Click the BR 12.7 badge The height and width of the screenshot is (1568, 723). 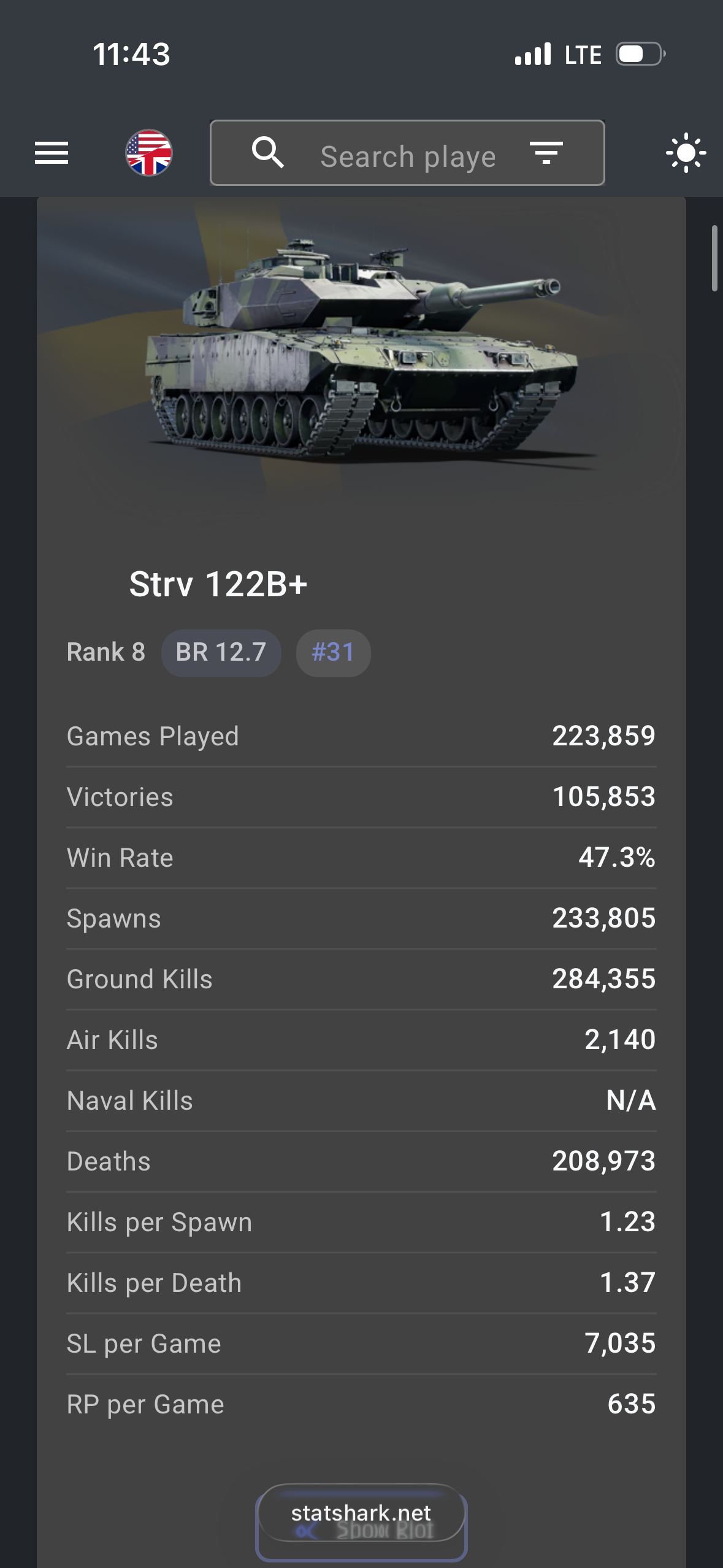coord(221,653)
